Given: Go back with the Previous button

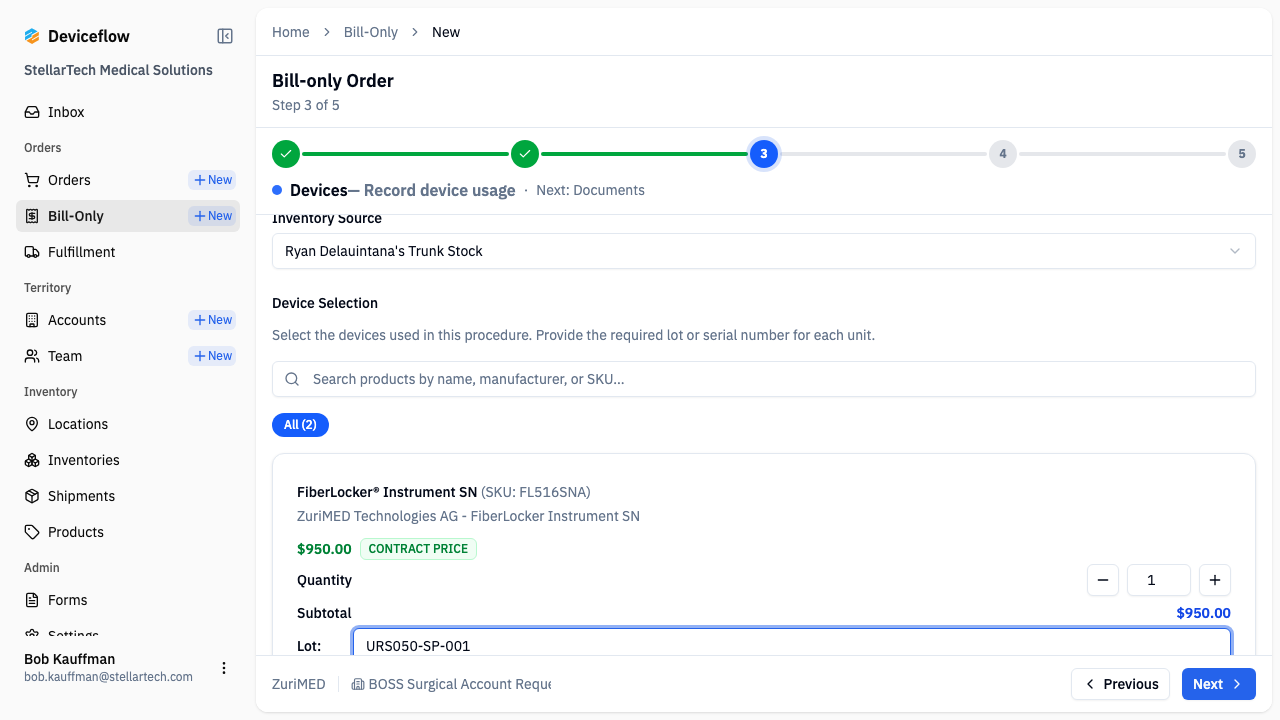Looking at the screenshot, I should pos(1121,684).
